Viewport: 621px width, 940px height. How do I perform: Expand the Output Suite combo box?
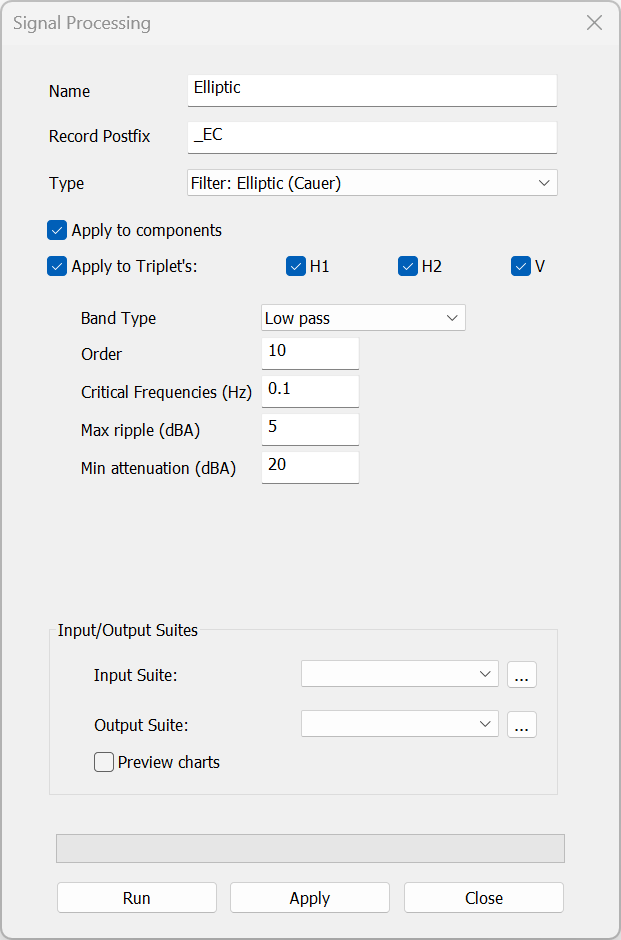click(399, 725)
